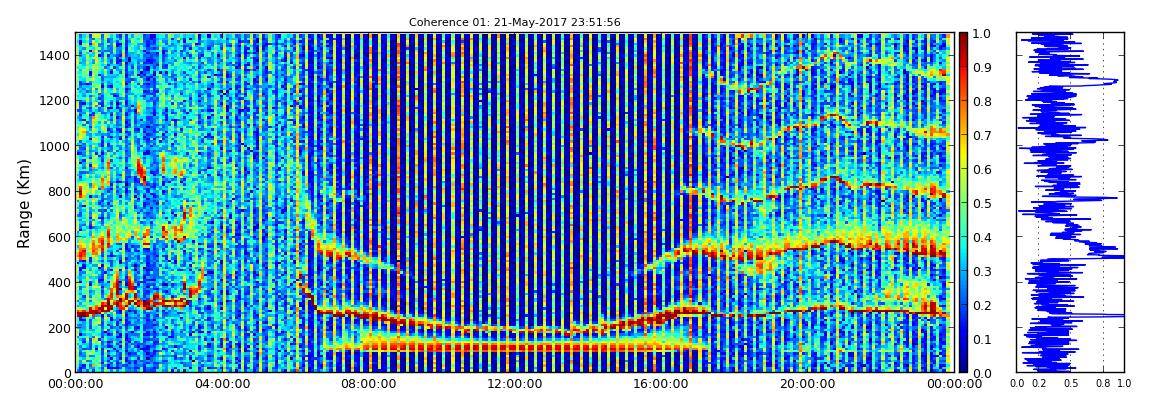Click the colorbar 0.1 label
The width and height of the screenshot is (1150, 407).
(984, 340)
